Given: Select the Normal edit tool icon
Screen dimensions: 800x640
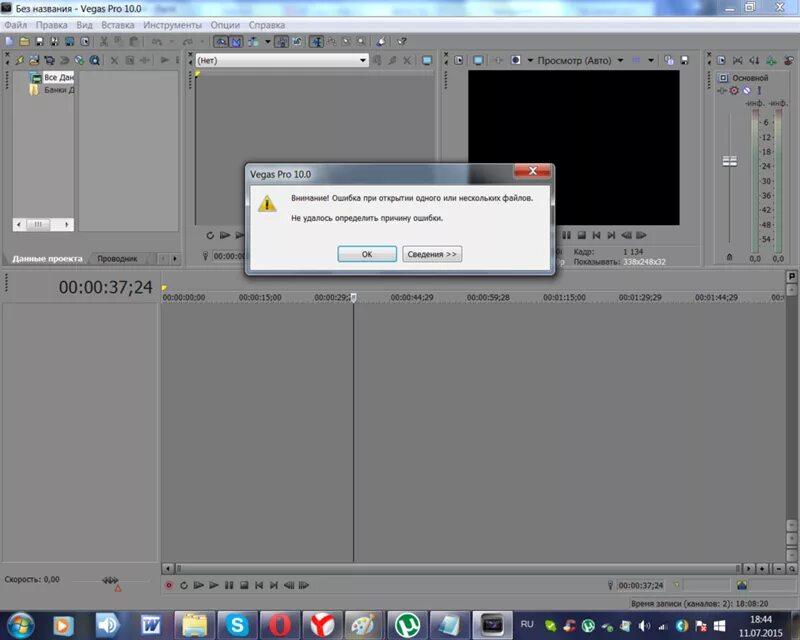Looking at the screenshot, I should tap(316, 42).
